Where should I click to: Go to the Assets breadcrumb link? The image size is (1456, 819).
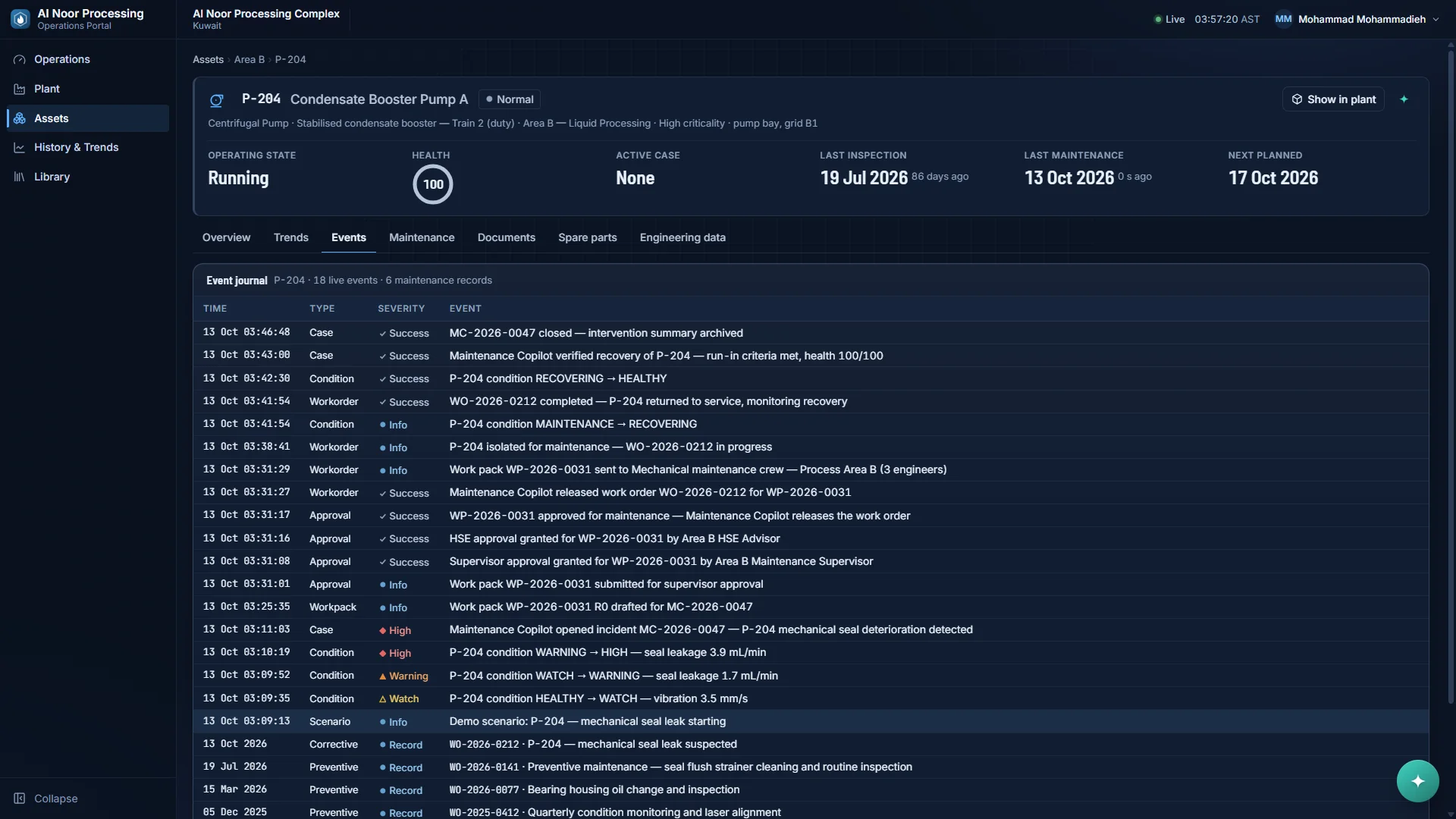208,59
